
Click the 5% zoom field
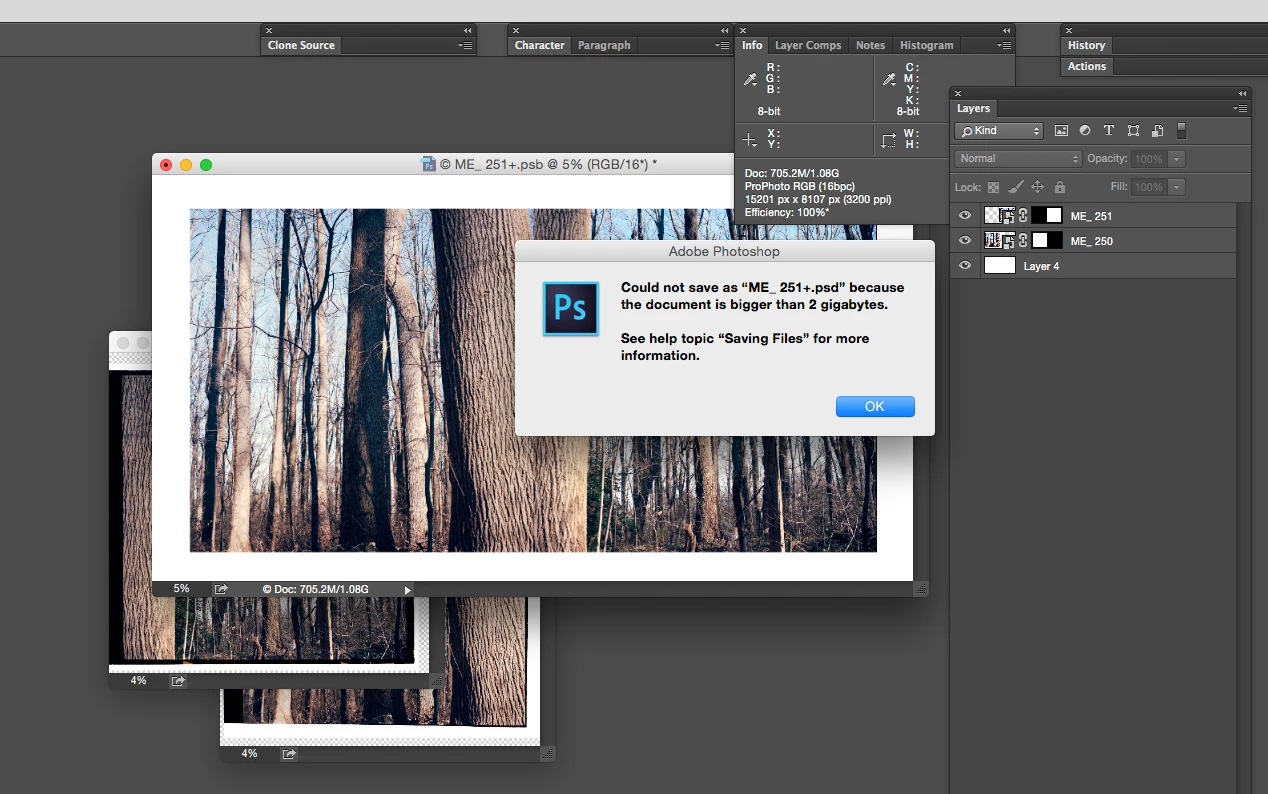pos(181,589)
